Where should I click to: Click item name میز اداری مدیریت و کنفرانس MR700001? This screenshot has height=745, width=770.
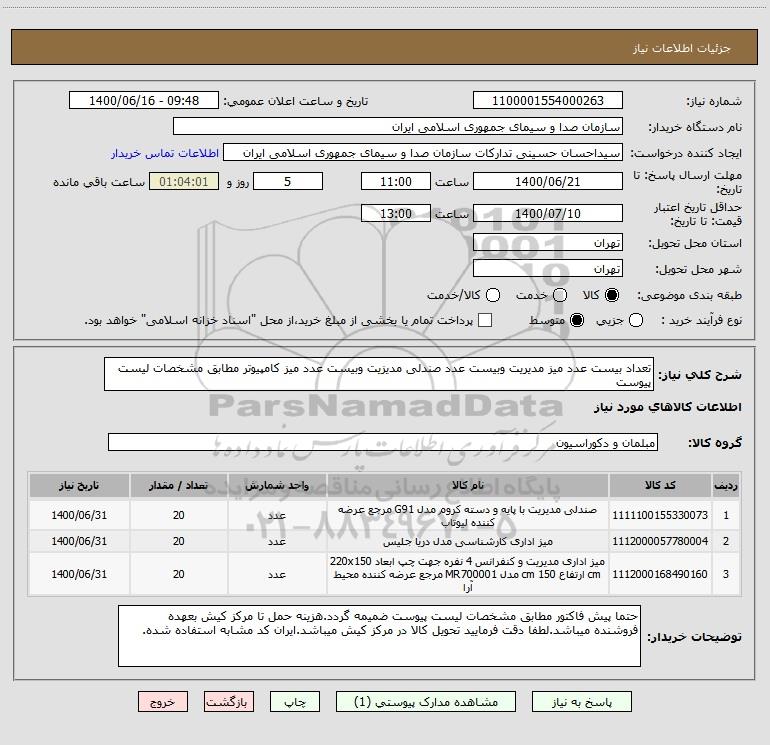click(x=468, y=574)
